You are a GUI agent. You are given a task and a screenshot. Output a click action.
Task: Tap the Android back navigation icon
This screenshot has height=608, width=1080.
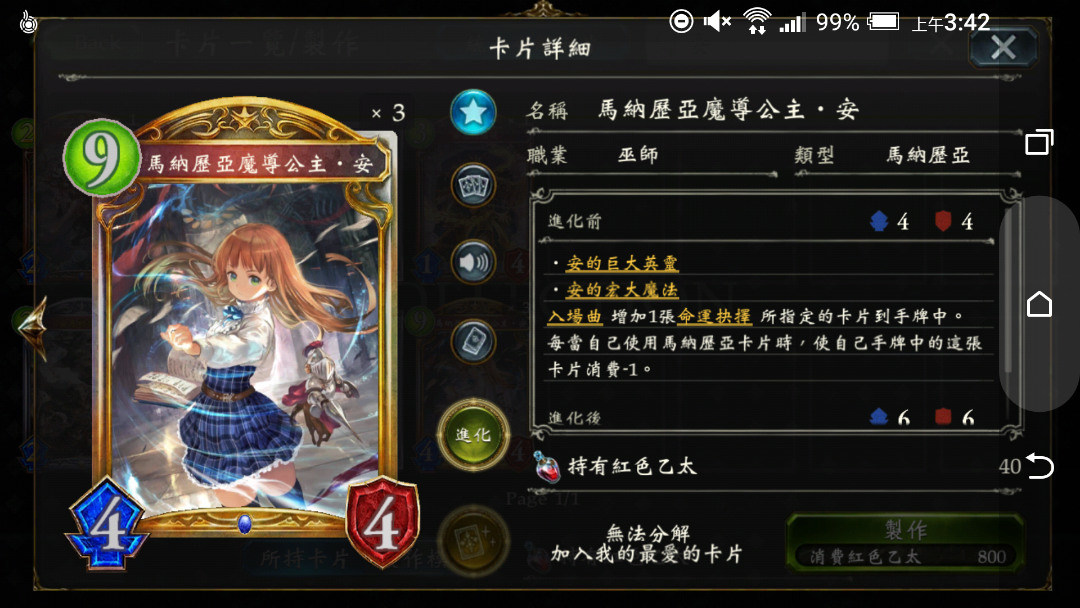pyautogui.click(x=1040, y=466)
